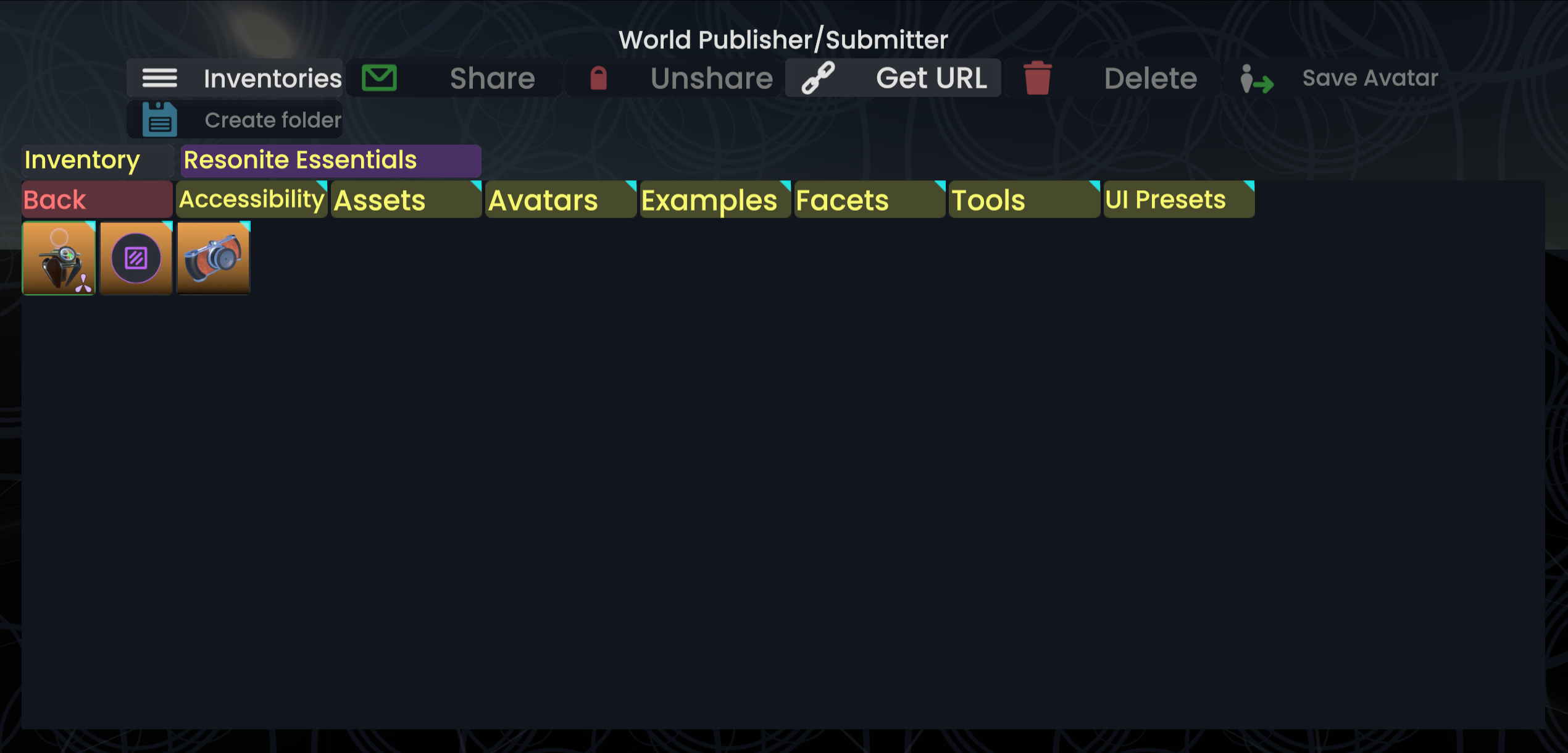Click the red Unshare lock icon

click(x=598, y=78)
